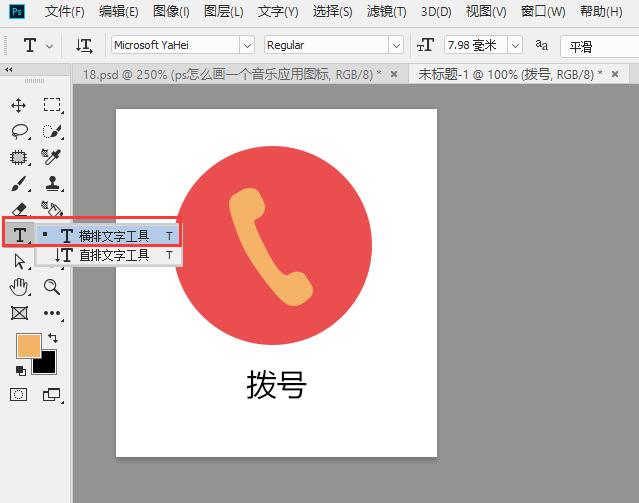639x503 pixels.
Task: Click the font size icon
Action: point(425,45)
